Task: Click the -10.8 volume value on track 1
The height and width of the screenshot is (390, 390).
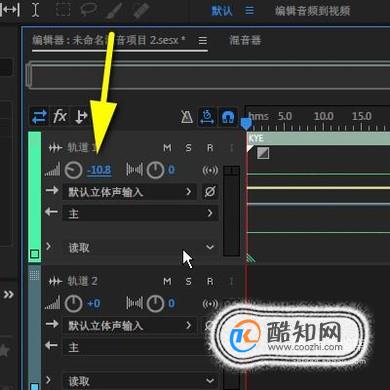Action: click(99, 170)
